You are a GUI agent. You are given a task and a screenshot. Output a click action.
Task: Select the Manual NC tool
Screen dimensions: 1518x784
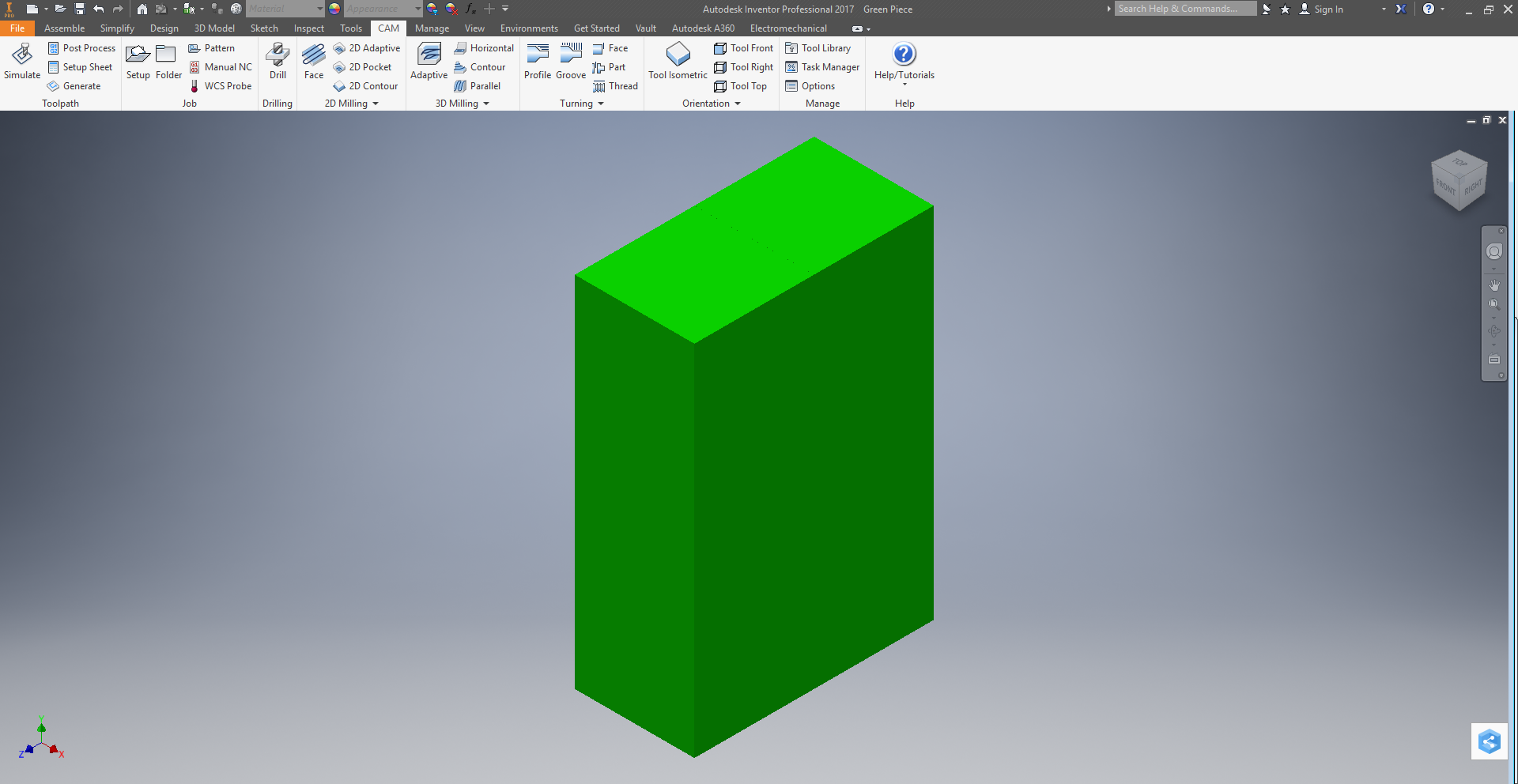point(220,67)
